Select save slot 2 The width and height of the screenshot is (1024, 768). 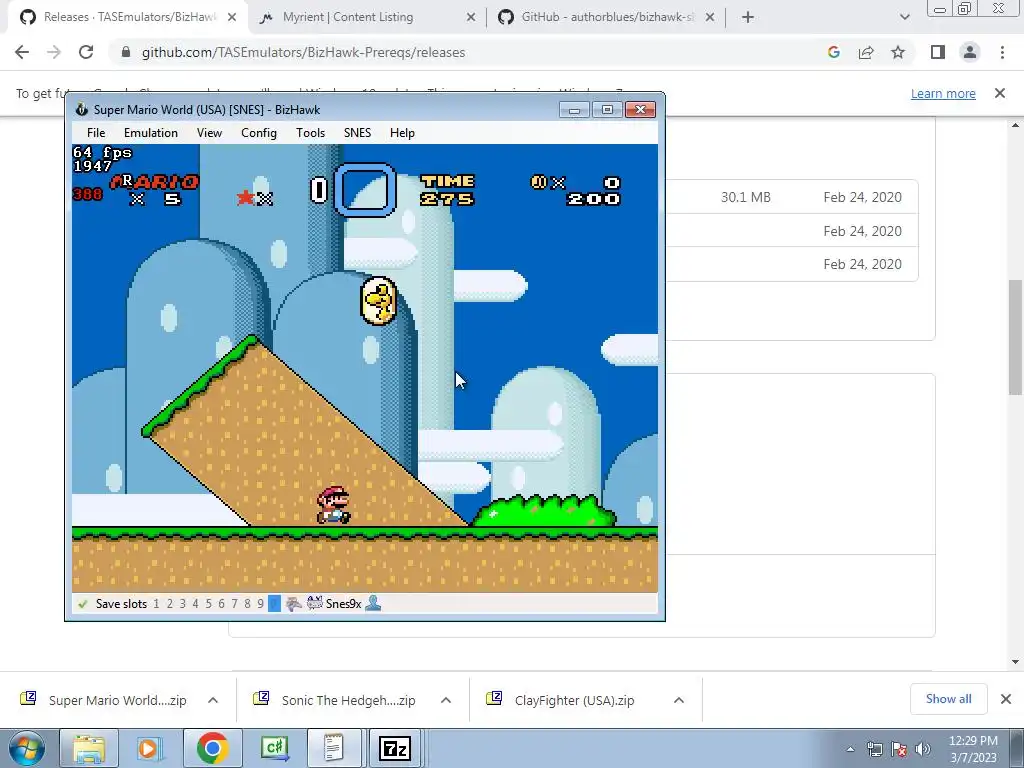click(169, 604)
